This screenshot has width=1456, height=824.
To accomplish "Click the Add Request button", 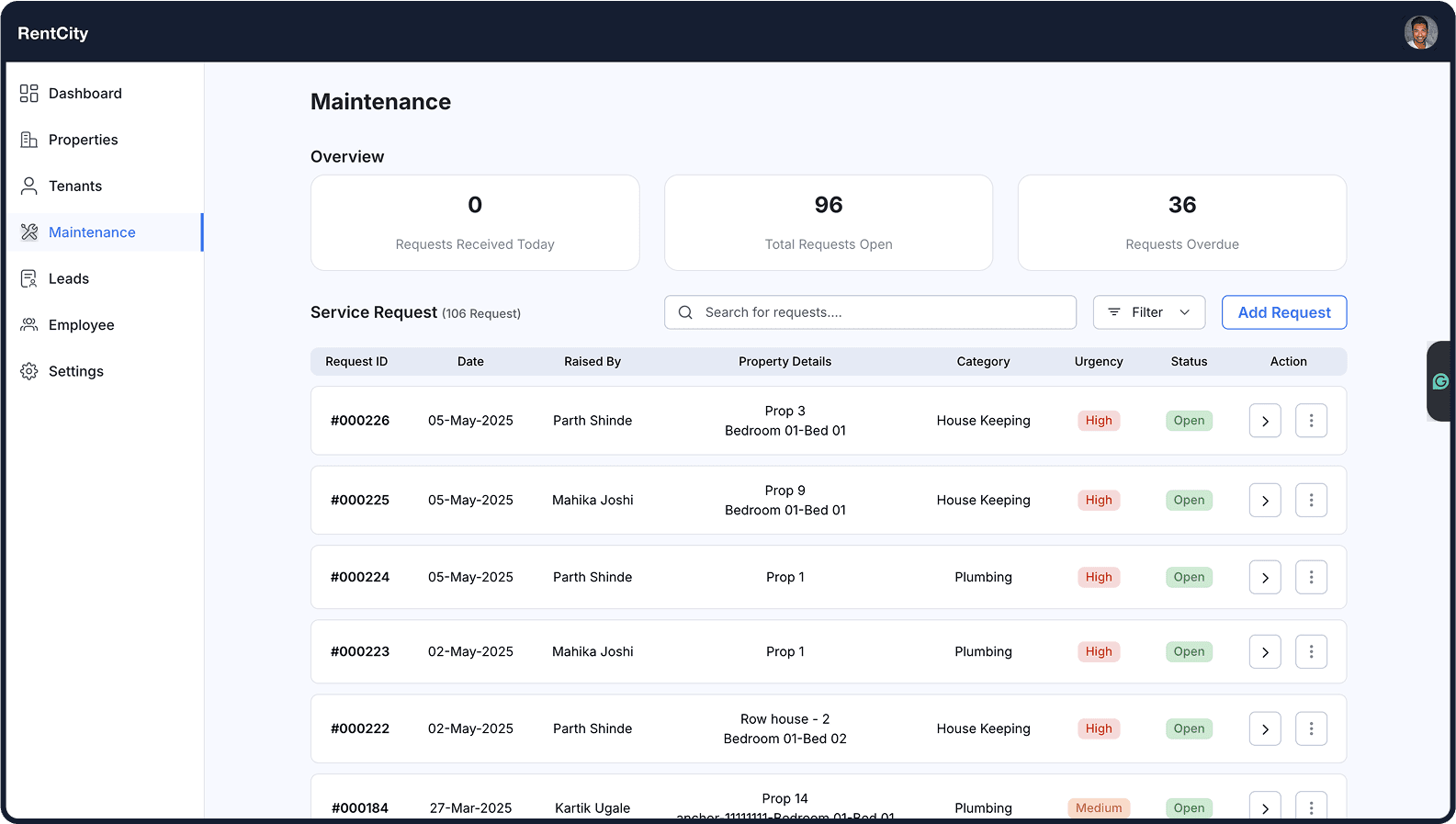I will coord(1283,312).
